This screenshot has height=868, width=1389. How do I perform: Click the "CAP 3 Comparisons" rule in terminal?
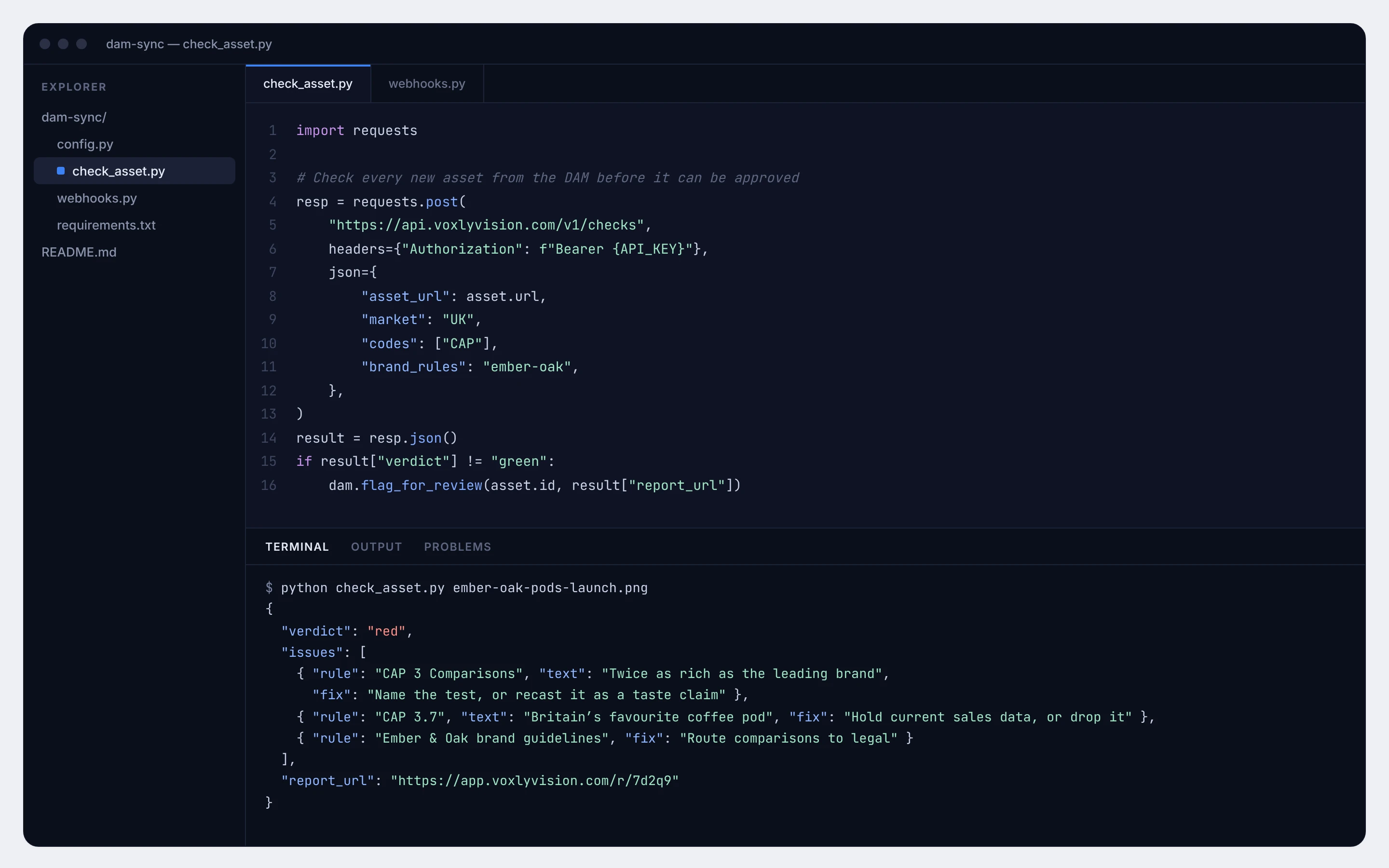[x=449, y=674]
